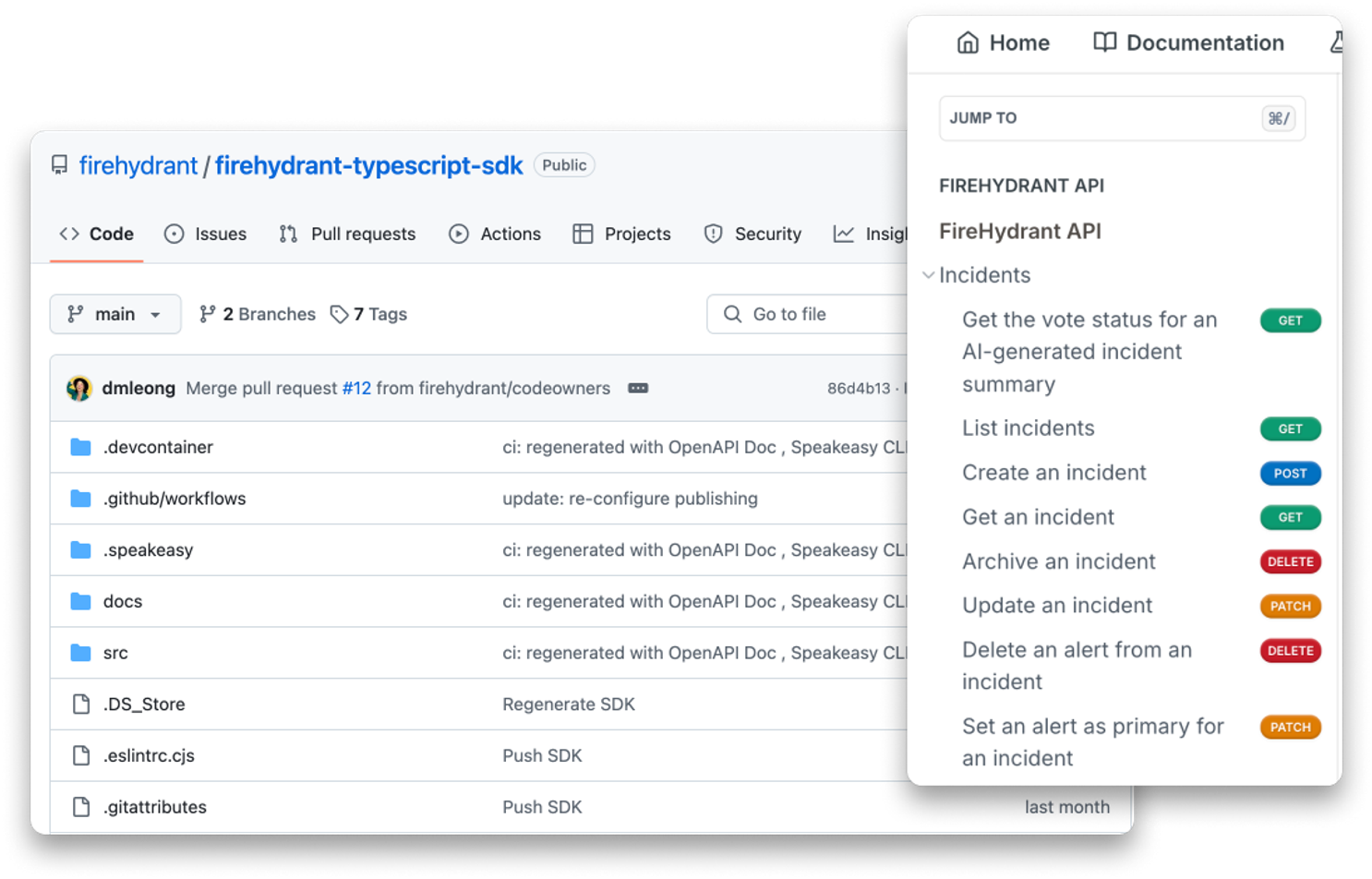Click POST badge beside Create an incident
This screenshot has width=1372, height=879.
1290,474
